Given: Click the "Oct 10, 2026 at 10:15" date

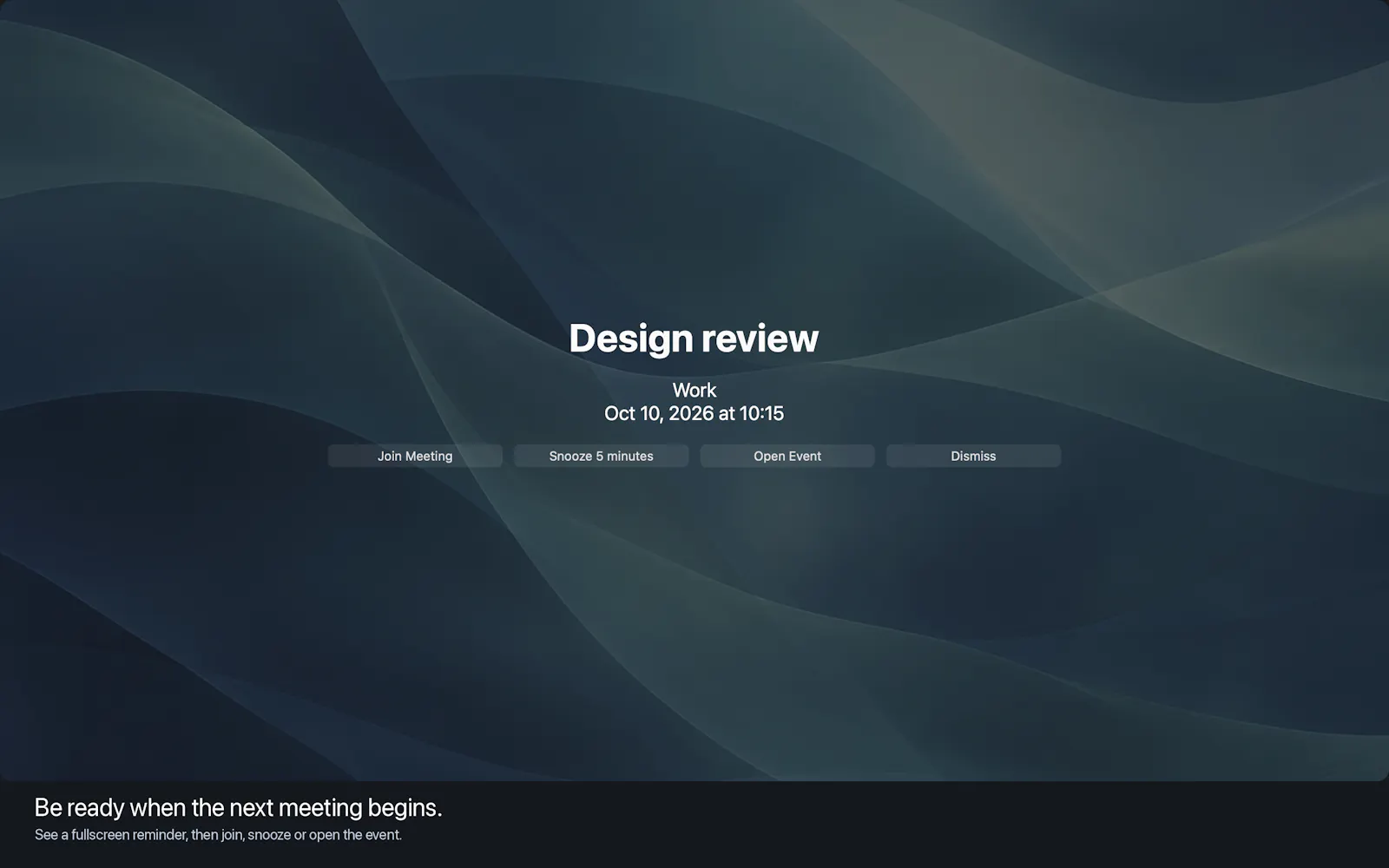Looking at the screenshot, I should coord(694,413).
